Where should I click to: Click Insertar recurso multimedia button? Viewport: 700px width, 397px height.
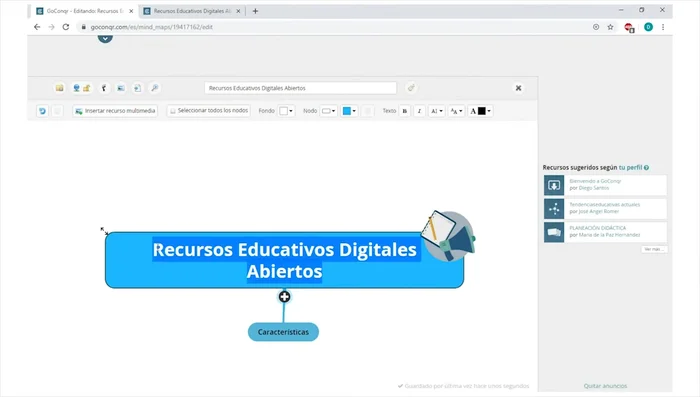[115, 111]
